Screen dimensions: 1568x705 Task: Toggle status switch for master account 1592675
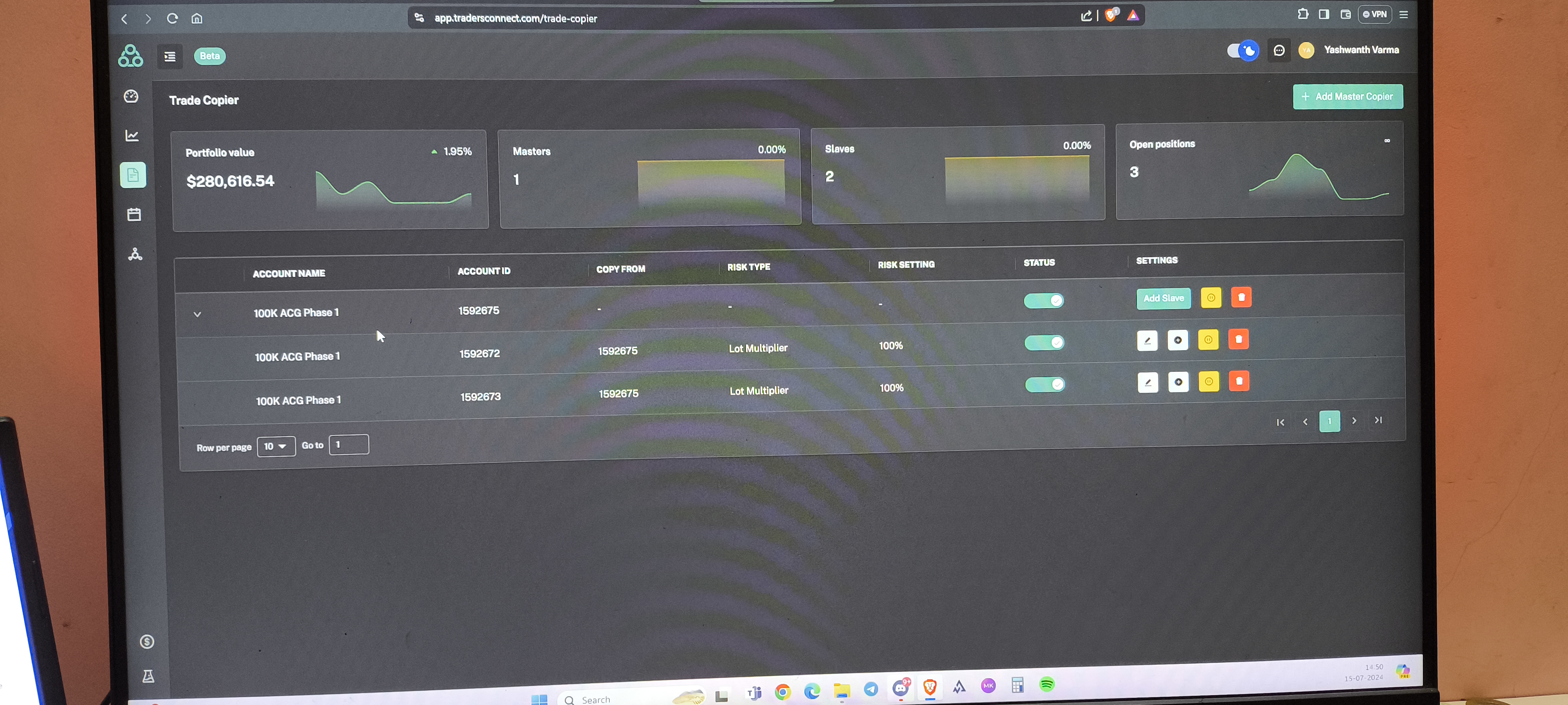click(x=1043, y=301)
